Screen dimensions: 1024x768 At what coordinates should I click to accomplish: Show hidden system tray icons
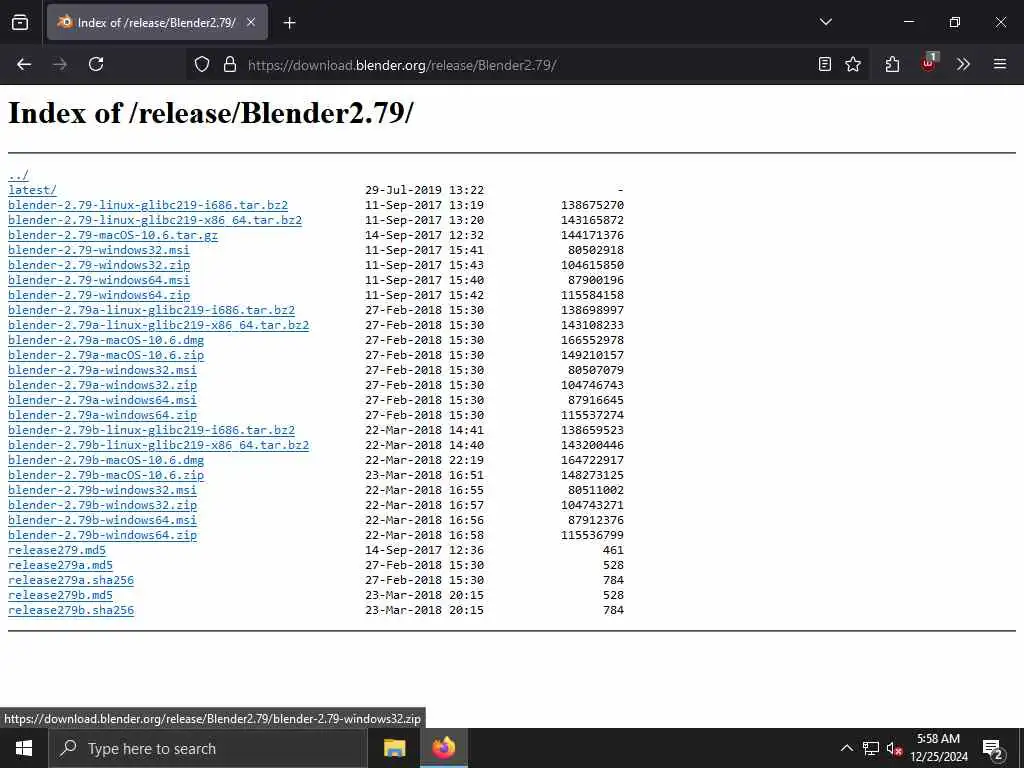click(x=846, y=748)
